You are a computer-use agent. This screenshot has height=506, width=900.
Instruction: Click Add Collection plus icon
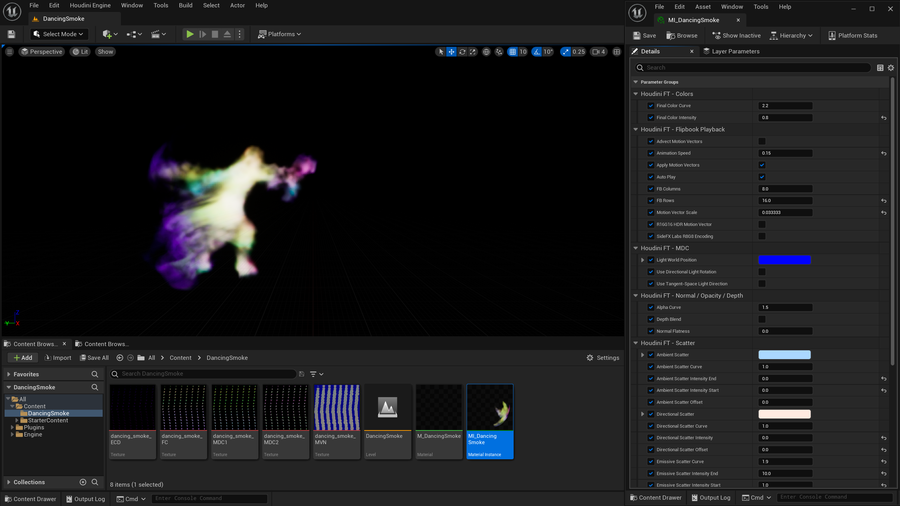tap(83, 482)
